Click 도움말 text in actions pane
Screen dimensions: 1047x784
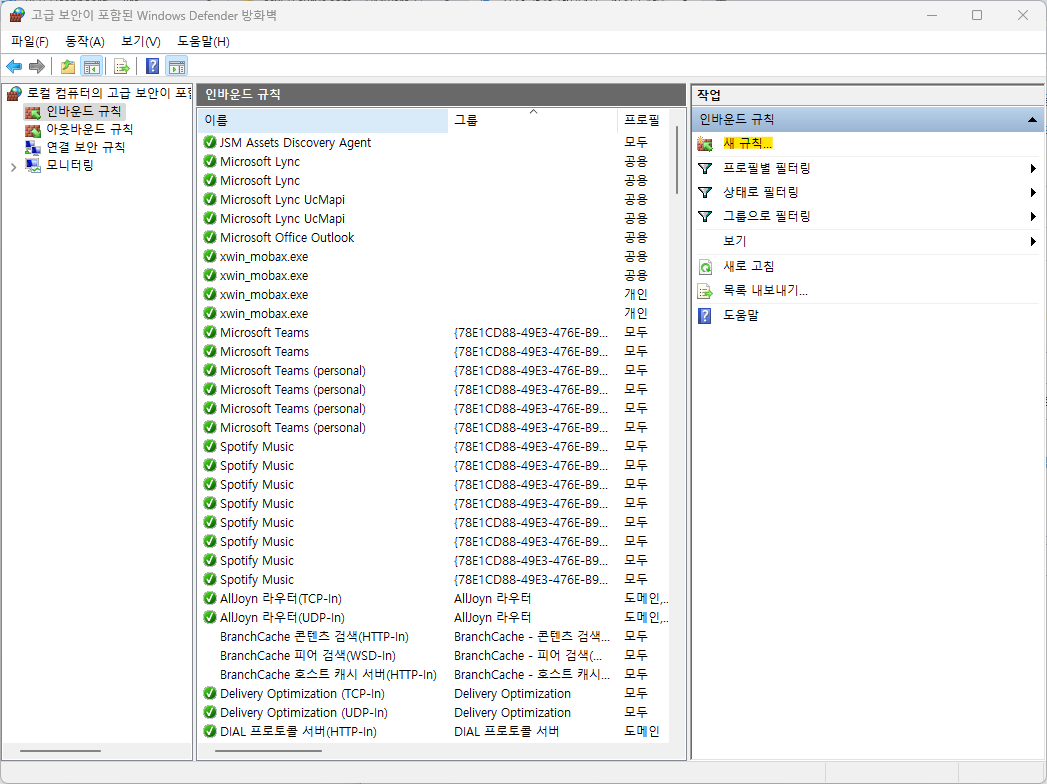tap(741, 315)
